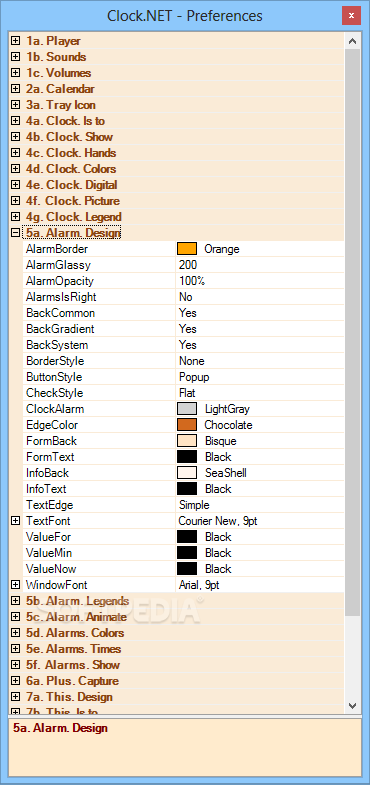This screenshot has height=785, width=370.
Task: Expand the 5b. Alarm. Legends category
Action: click(x=16, y=601)
